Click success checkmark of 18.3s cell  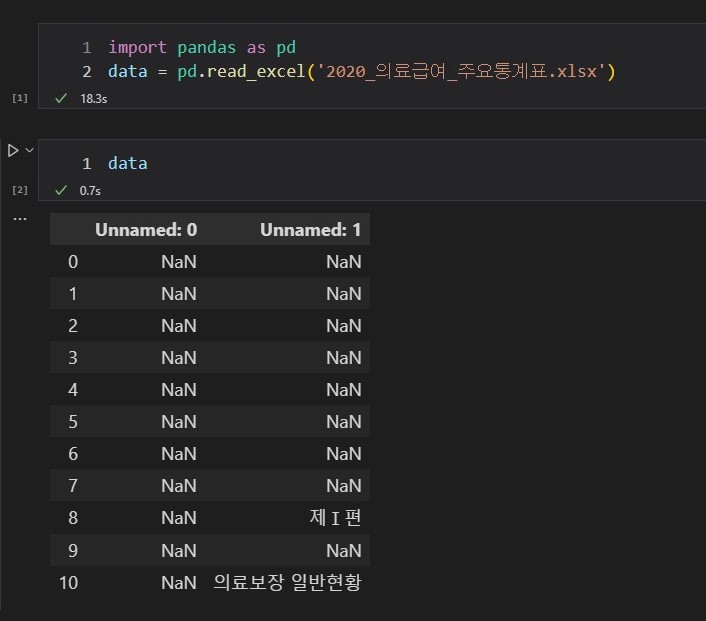tap(61, 98)
